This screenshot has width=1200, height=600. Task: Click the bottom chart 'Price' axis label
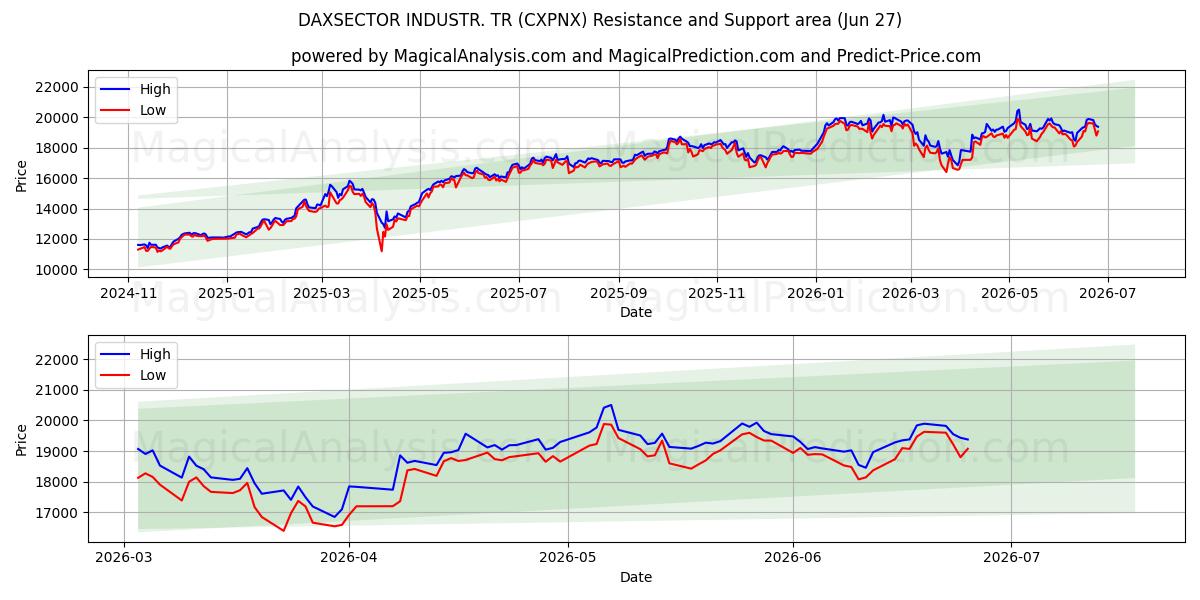(x=22, y=439)
